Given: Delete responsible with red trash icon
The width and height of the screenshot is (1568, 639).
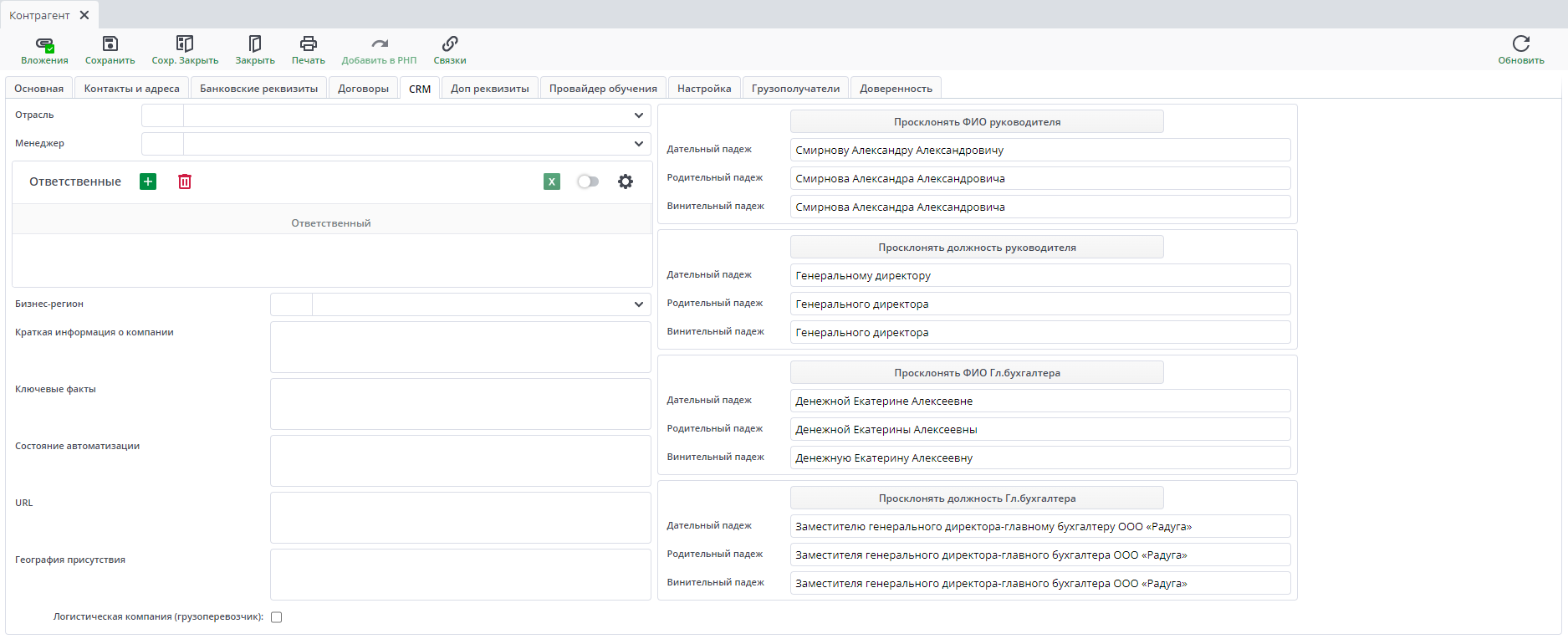Looking at the screenshot, I should coord(185,181).
